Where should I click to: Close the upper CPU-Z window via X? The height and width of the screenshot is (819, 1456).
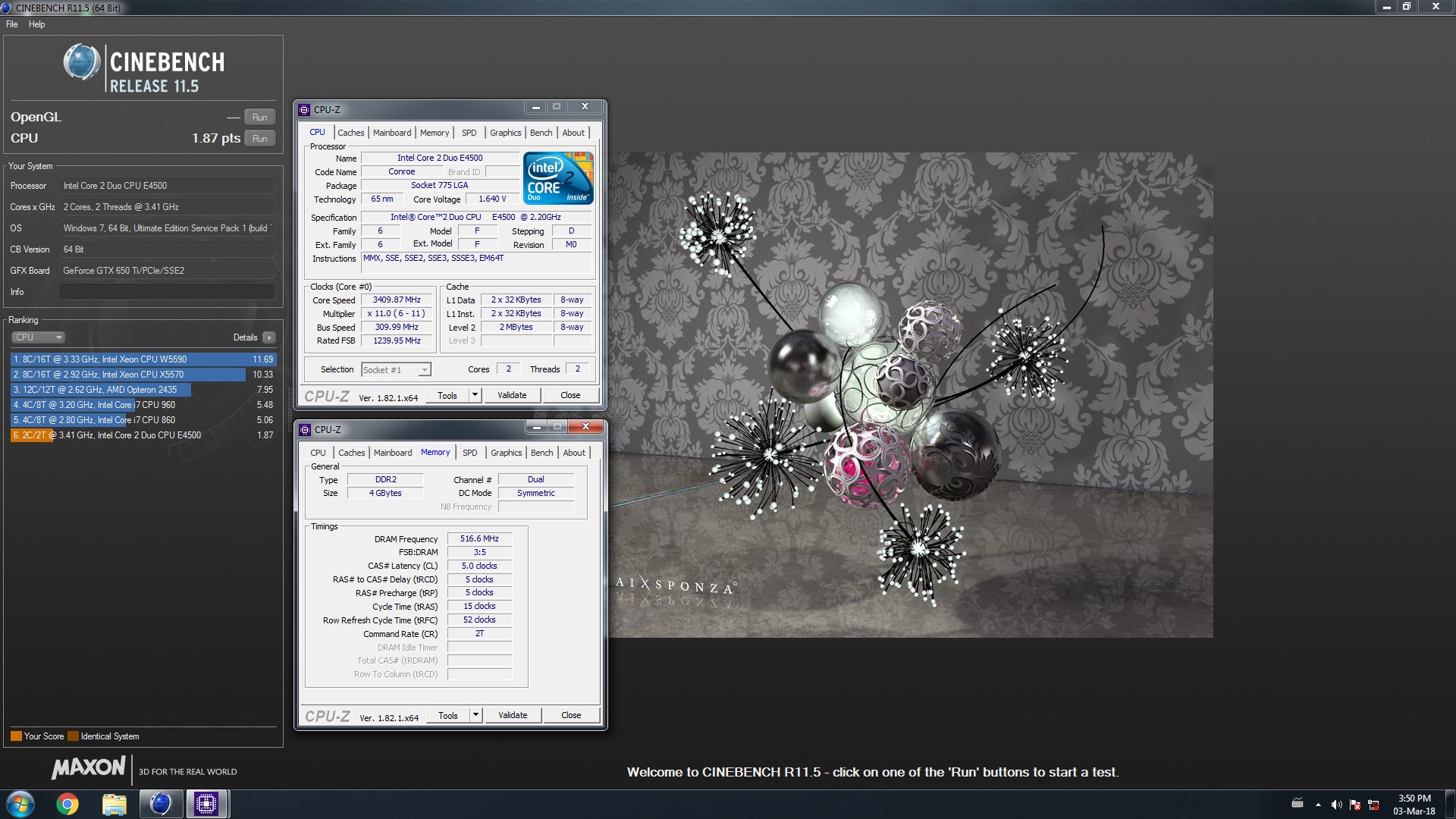click(x=585, y=107)
